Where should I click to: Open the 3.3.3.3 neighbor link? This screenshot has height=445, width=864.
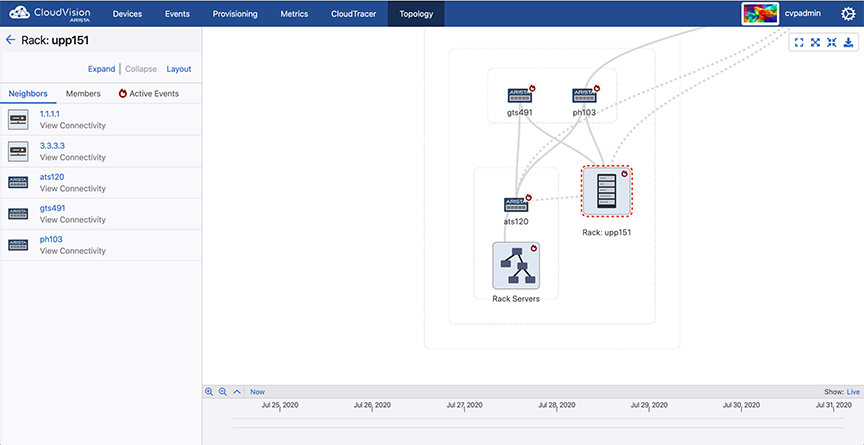pos(52,145)
